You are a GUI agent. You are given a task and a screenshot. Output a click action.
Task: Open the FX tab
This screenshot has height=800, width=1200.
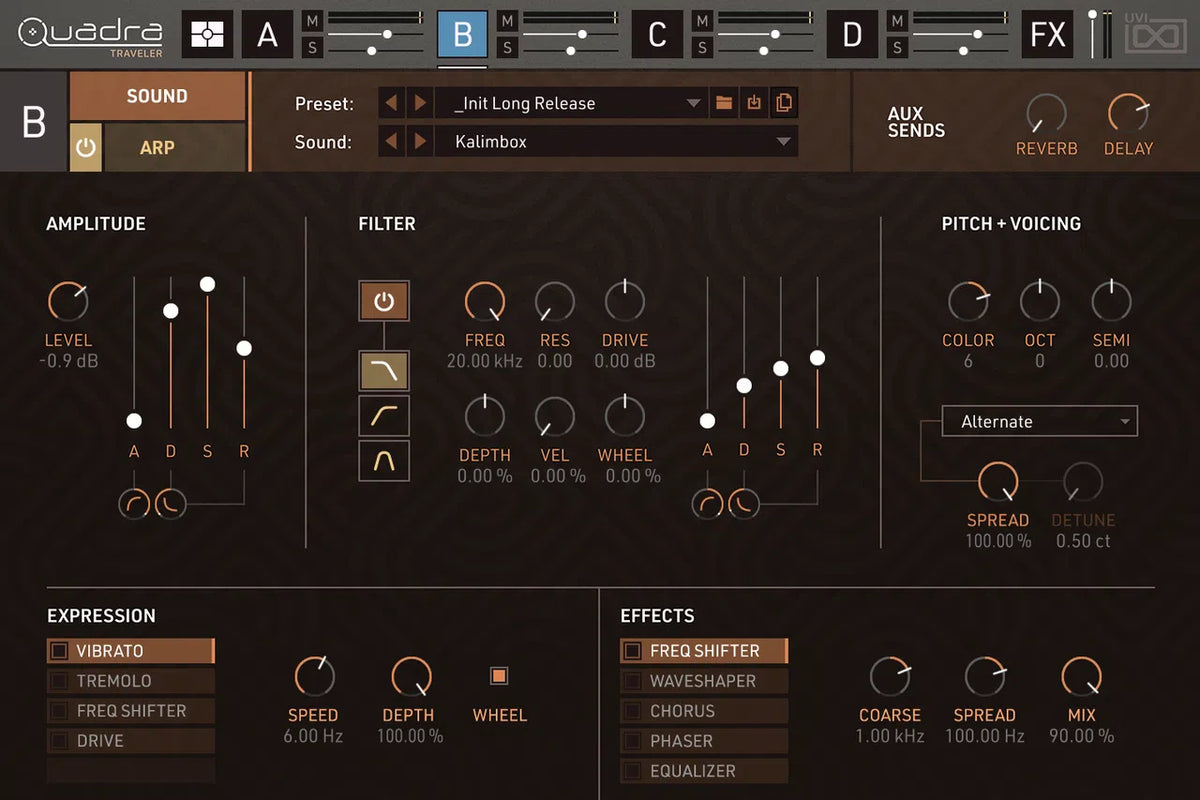click(1047, 34)
